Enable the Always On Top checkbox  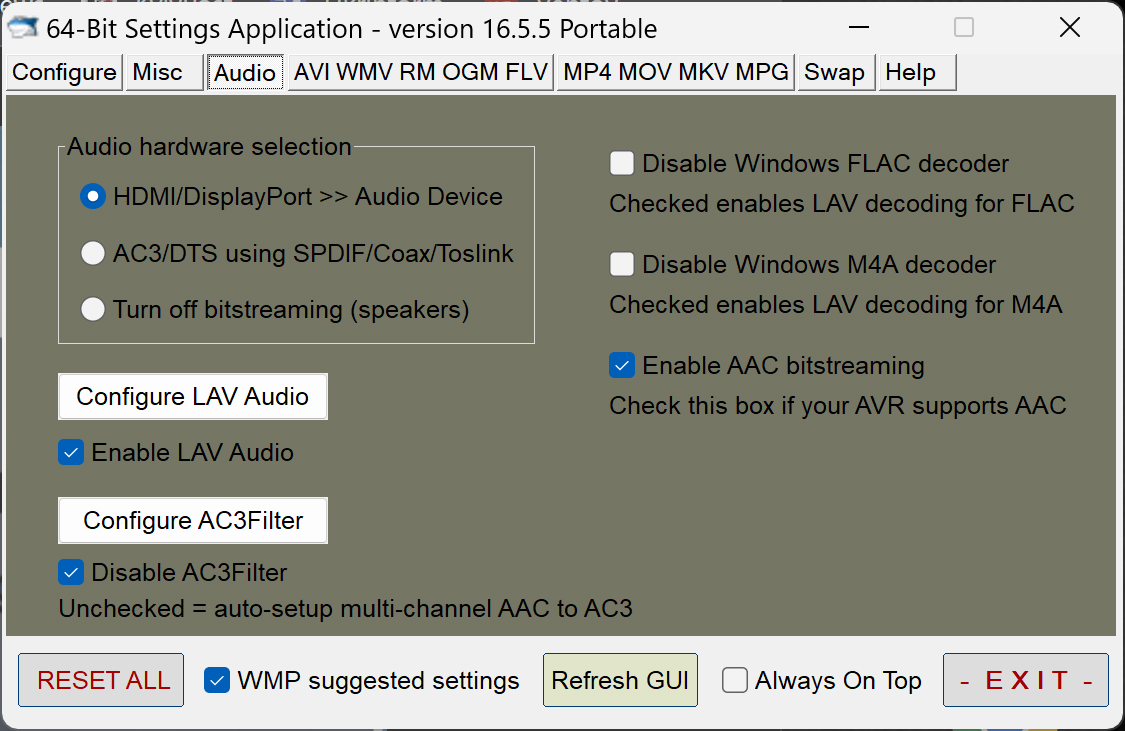click(x=735, y=681)
